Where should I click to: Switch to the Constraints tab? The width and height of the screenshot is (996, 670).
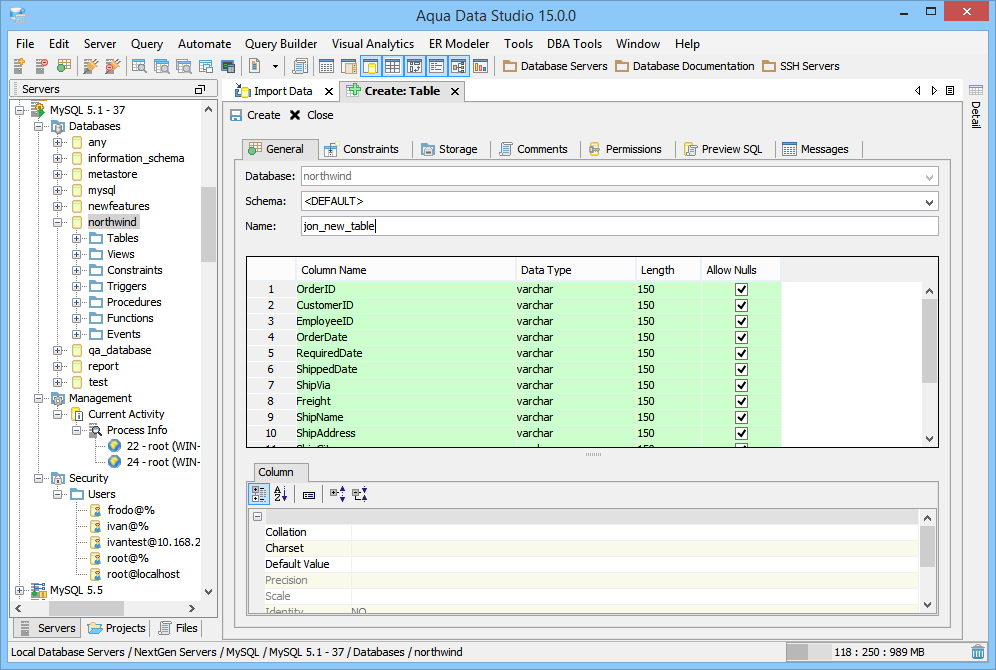pyautogui.click(x=362, y=149)
